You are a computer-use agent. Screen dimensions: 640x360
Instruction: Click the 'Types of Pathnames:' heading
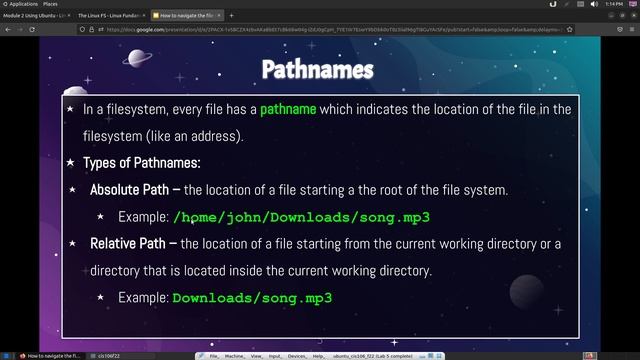(142, 163)
